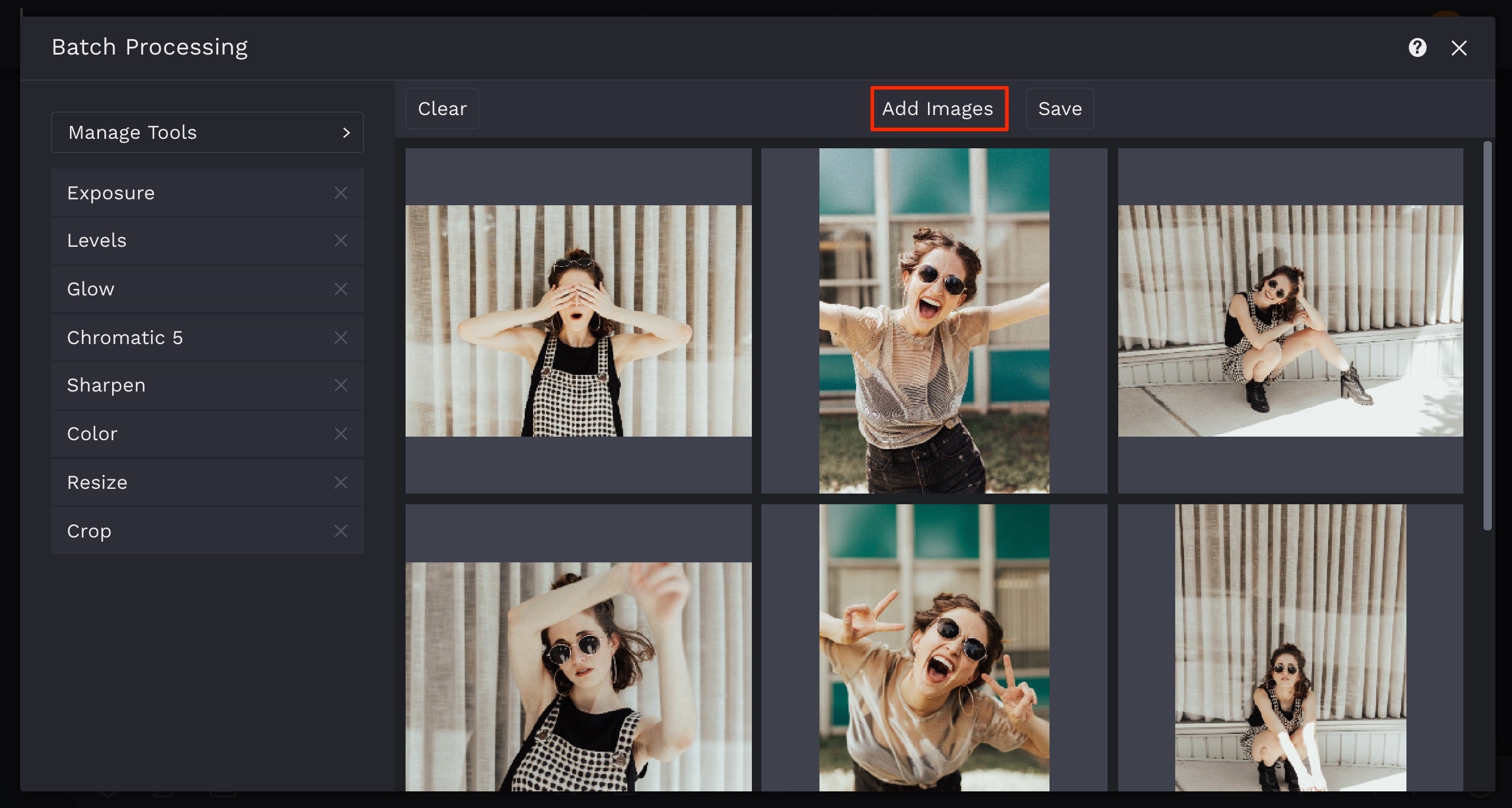
Task: Close the Batch Processing dialog
Action: tap(1460, 48)
